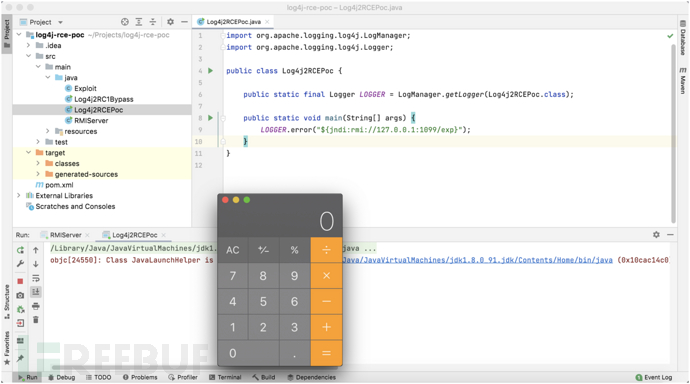Clear console output with trash icon
This screenshot has height=384, width=690.
pyautogui.click(x=36, y=320)
